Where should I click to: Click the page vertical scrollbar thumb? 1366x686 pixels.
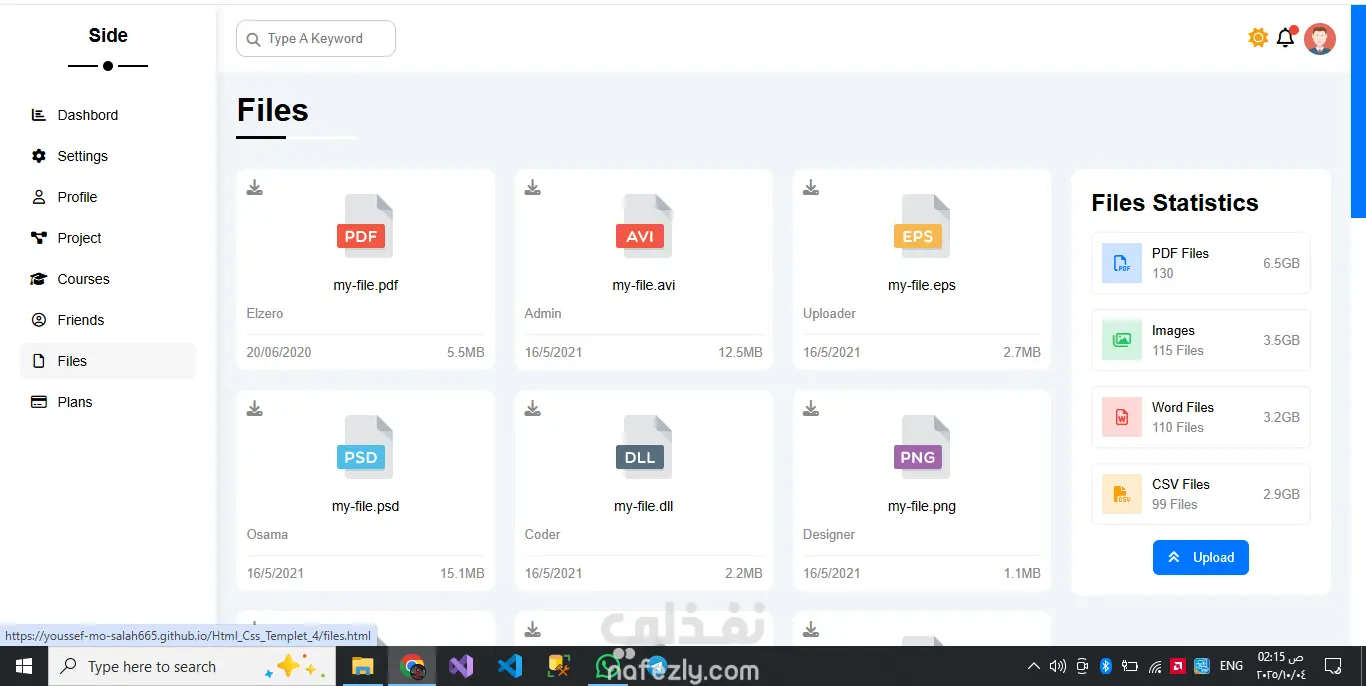coord(1358,112)
